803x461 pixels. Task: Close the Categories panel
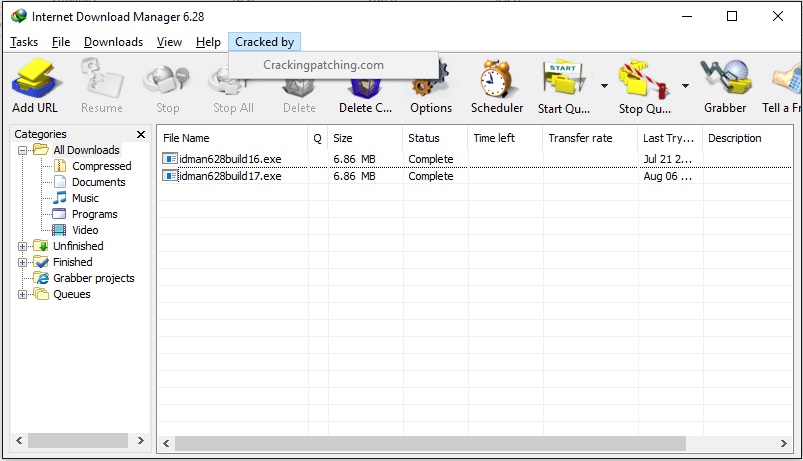coord(141,134)
